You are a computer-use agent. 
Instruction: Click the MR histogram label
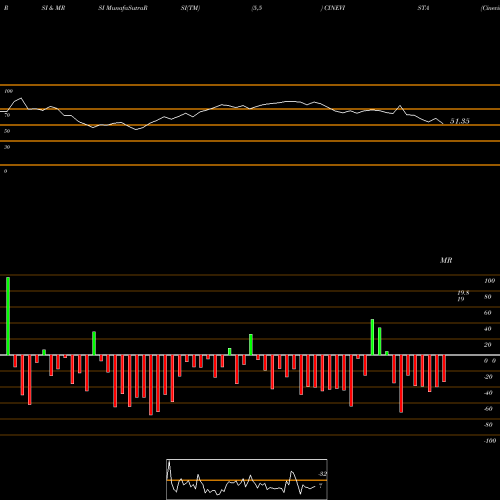pyautogui.click(x=446, y=260)
